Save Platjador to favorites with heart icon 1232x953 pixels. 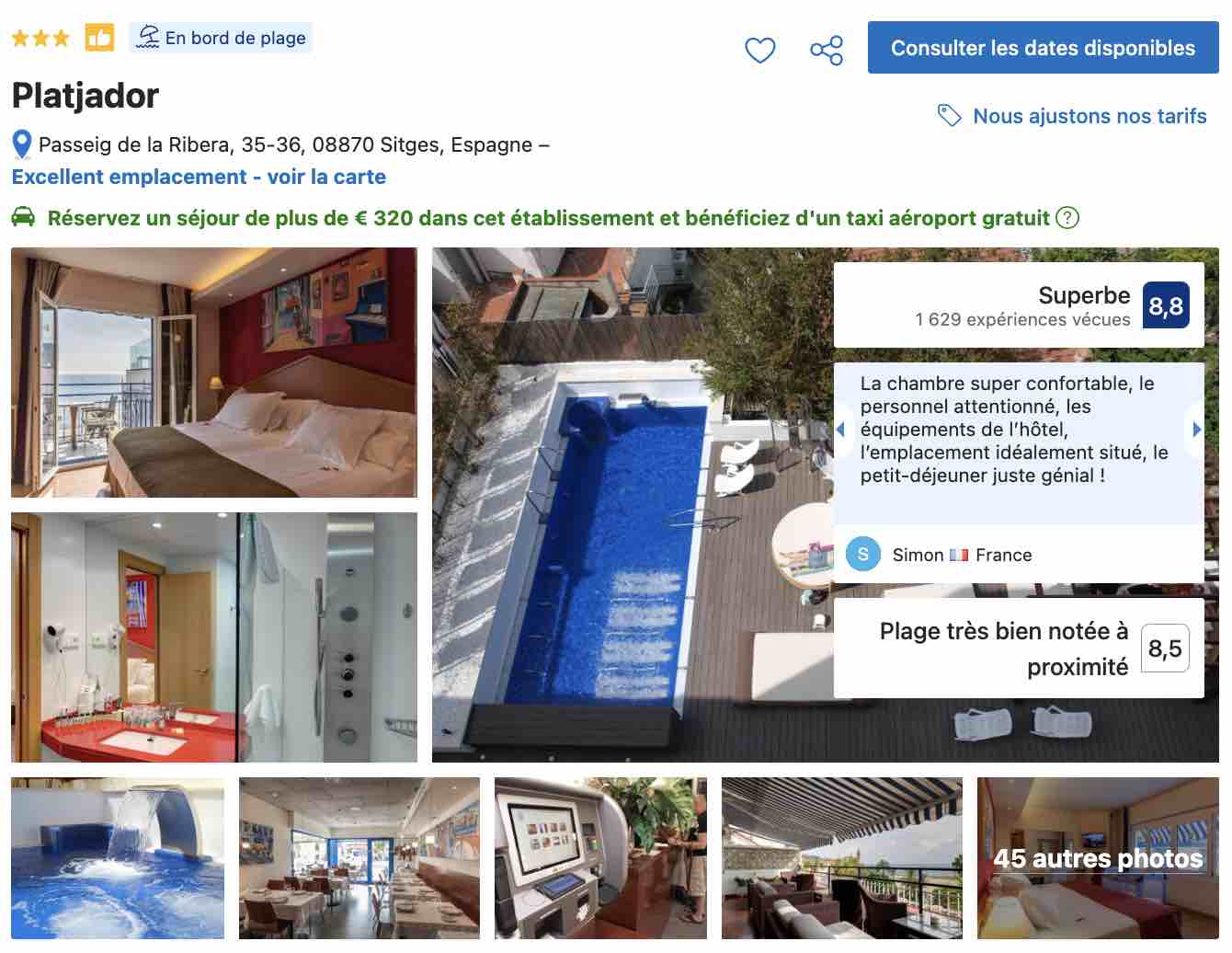pyautogui.click(x=759, y=50)
